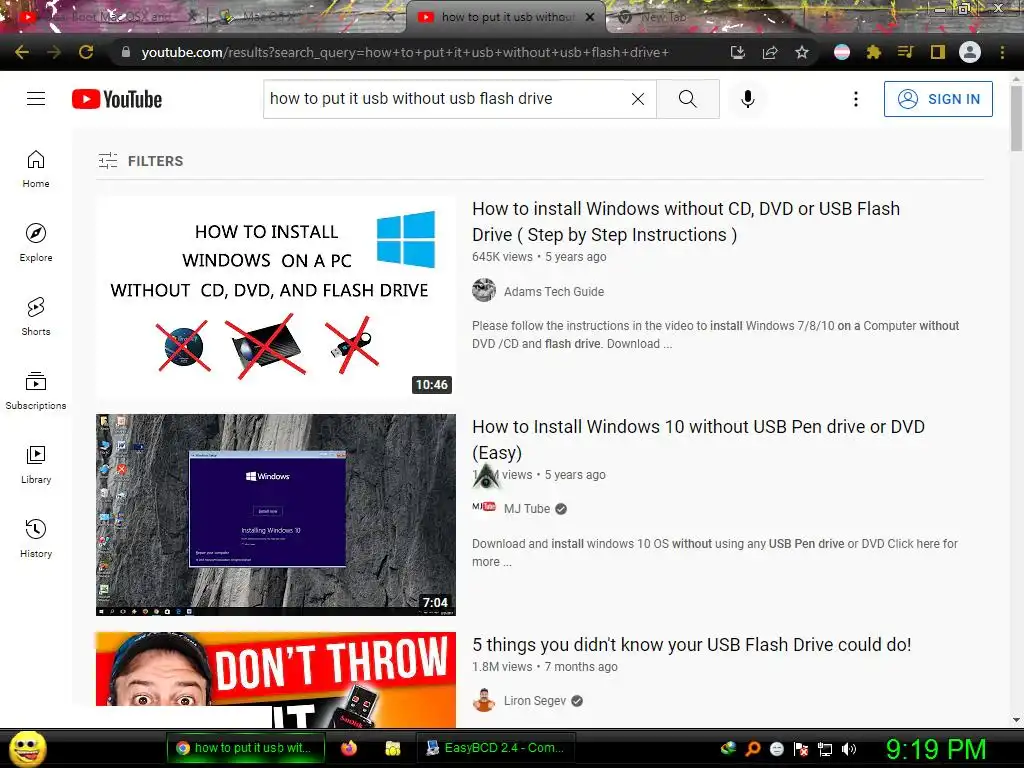Select Chrome 'how to put it usb wit...' taskbar item
The width and height of the screenshot is (1024, 768).
tap(246, 748)
